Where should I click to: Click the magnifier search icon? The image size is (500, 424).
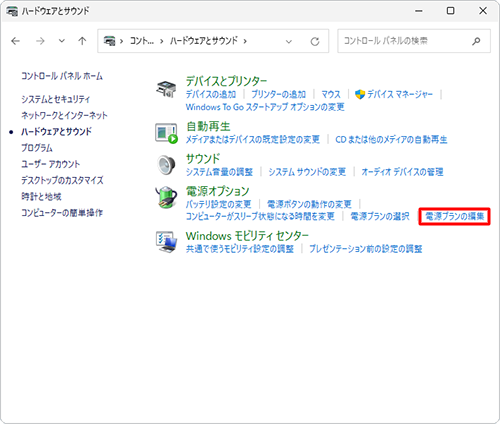(x=476, y=41)
